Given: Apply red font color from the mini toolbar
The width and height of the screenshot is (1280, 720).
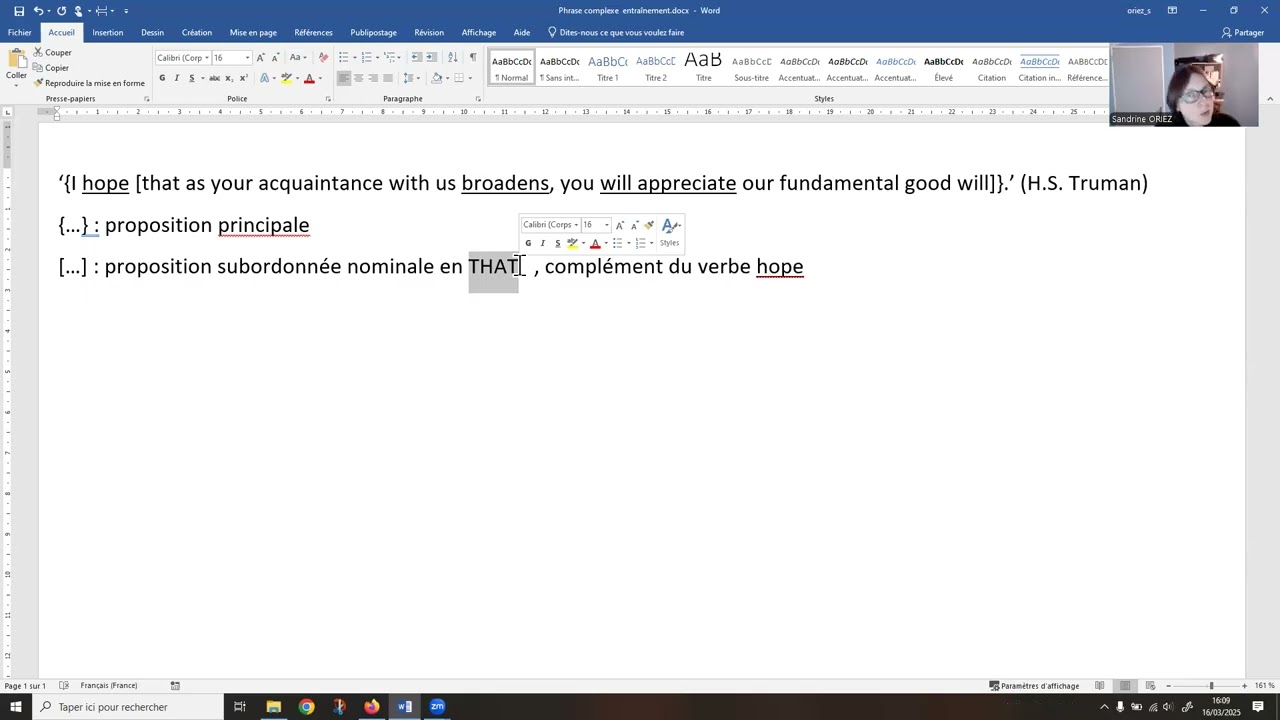Looking at the screenshot, I should [x=595, y=243].
